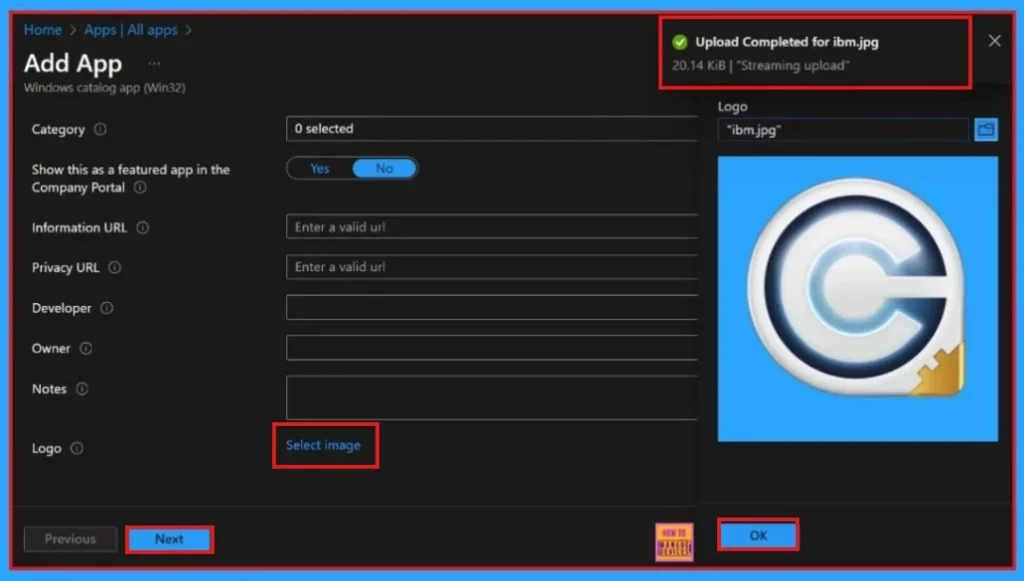Viewport: 1024px width, 581px height.
Task: Click the Add App page title
Action: pos(73,64)
